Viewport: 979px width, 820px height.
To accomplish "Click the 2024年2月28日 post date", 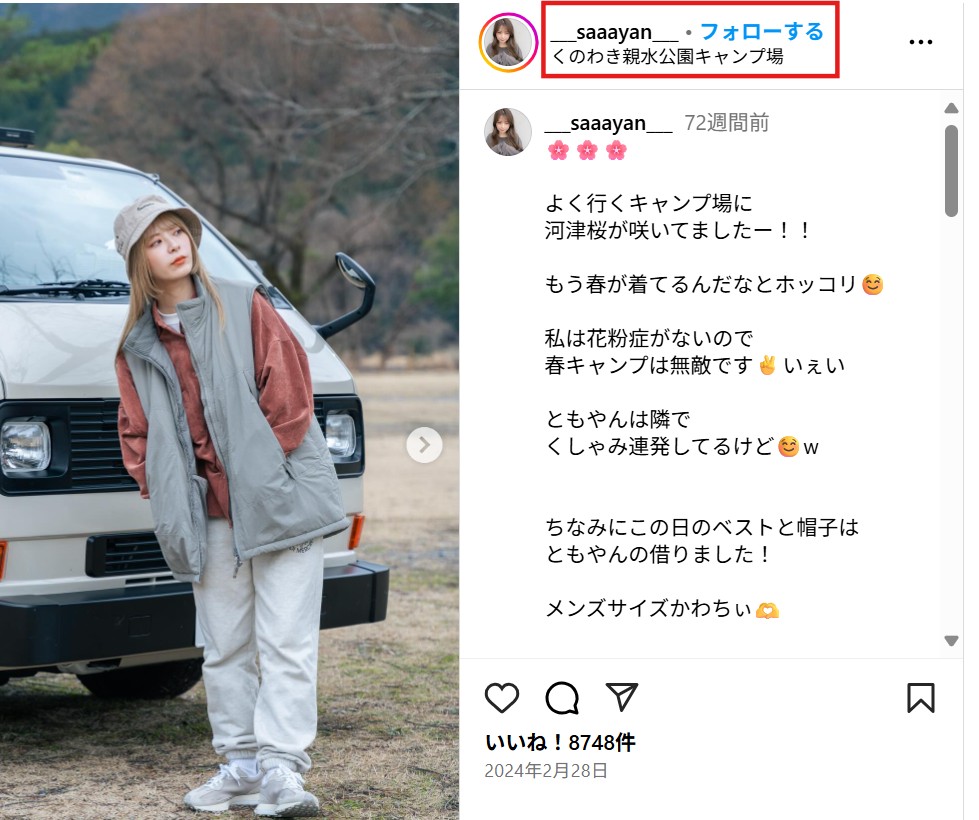I will [x=546, y=771].
